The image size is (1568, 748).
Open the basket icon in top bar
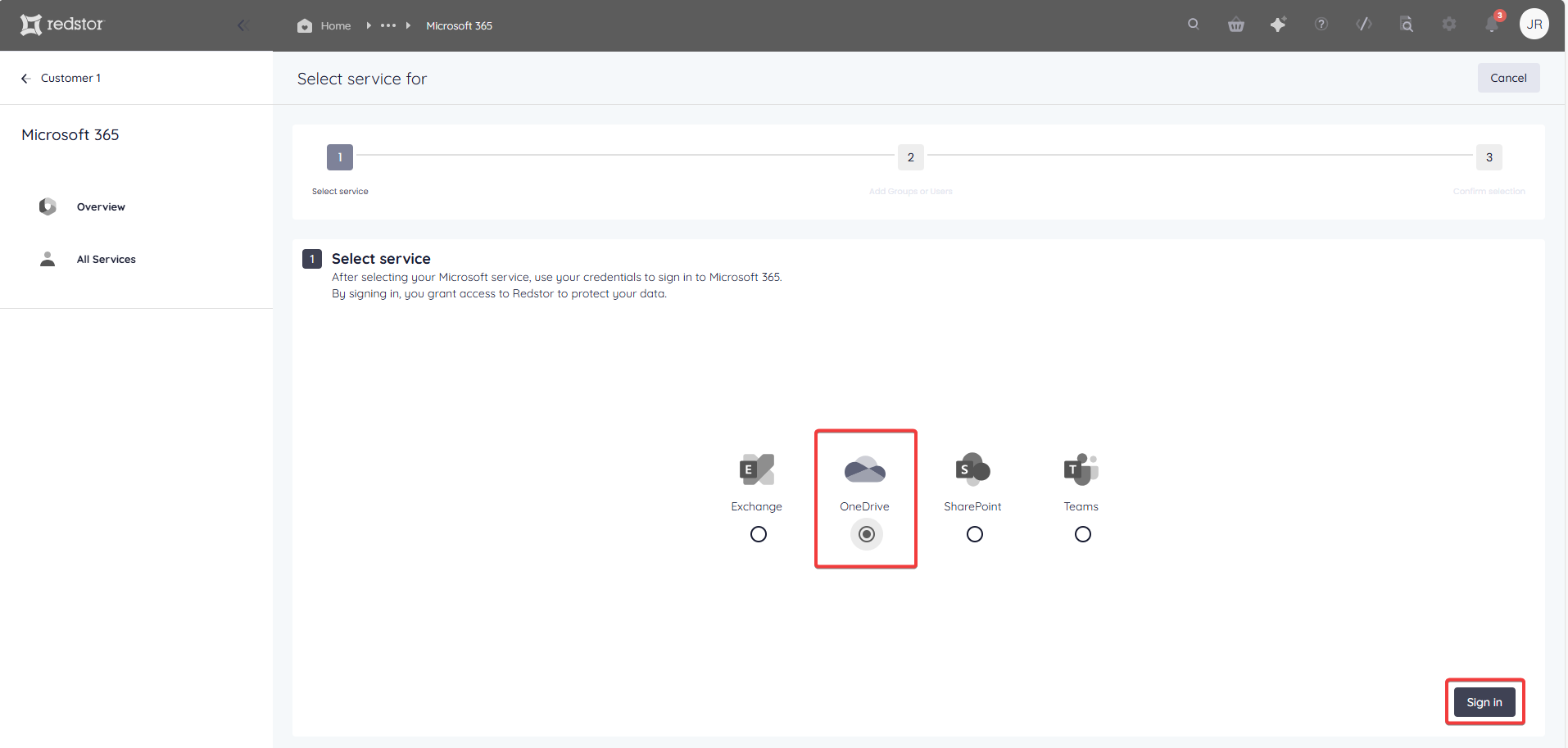[1236, 25]
